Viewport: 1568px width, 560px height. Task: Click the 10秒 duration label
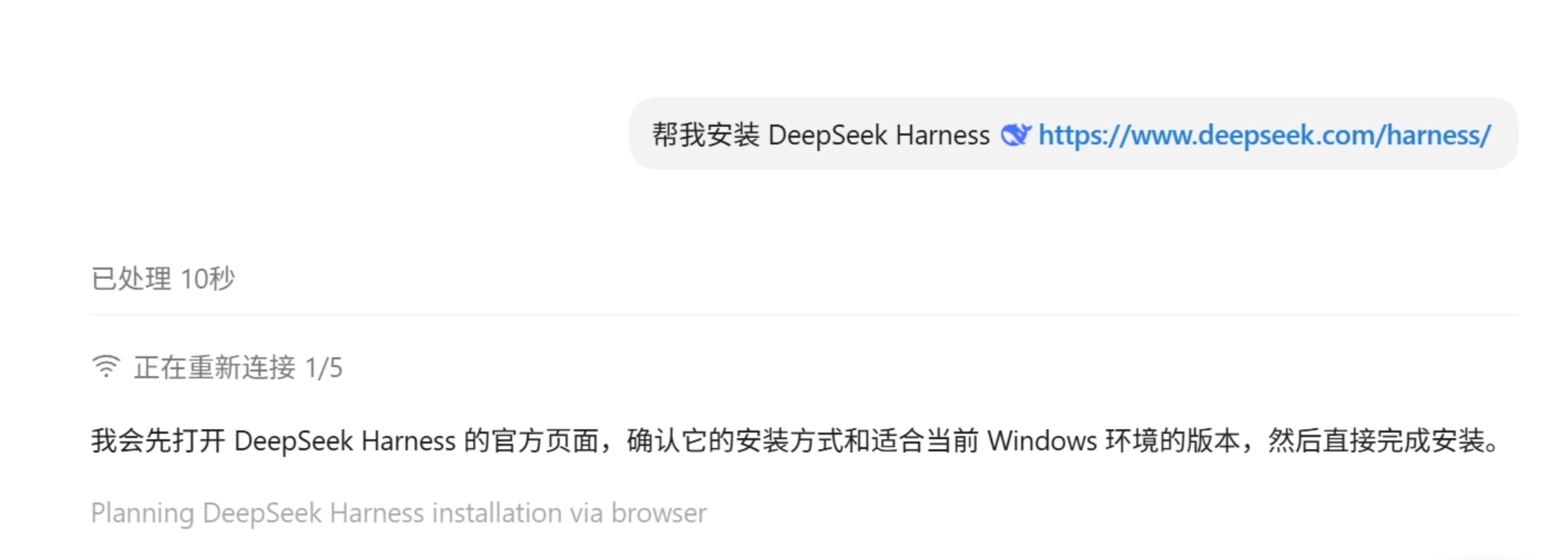[x=208, y=279]
